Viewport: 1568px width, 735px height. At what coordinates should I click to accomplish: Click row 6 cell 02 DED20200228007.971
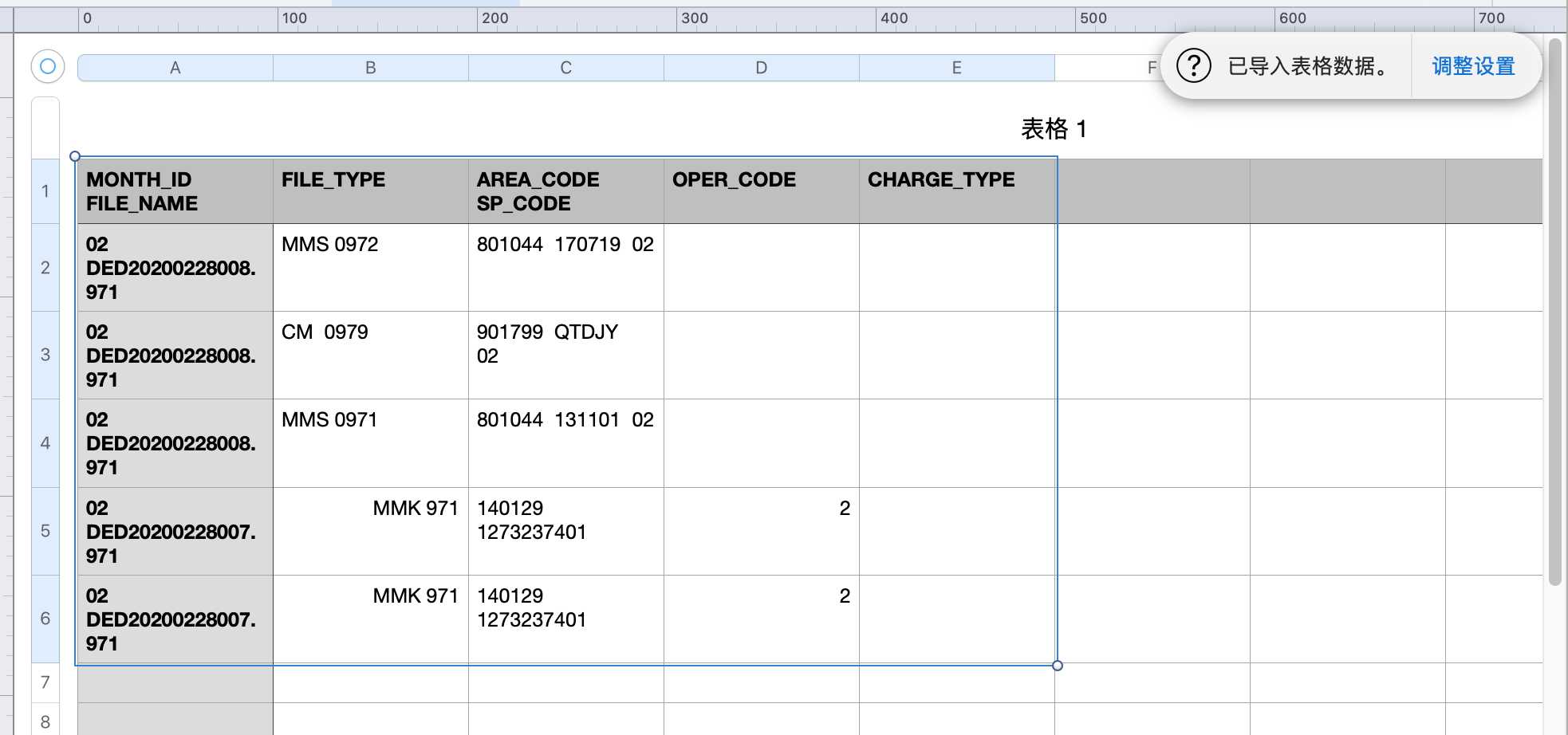click(175, 619)
